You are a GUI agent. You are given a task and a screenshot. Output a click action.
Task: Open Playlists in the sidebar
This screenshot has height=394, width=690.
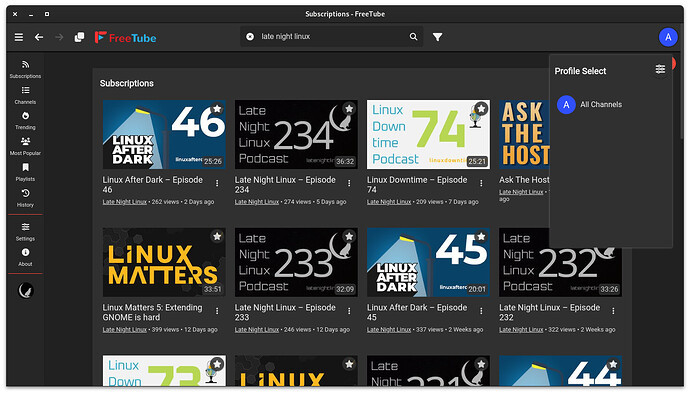(x=25, y=172)
